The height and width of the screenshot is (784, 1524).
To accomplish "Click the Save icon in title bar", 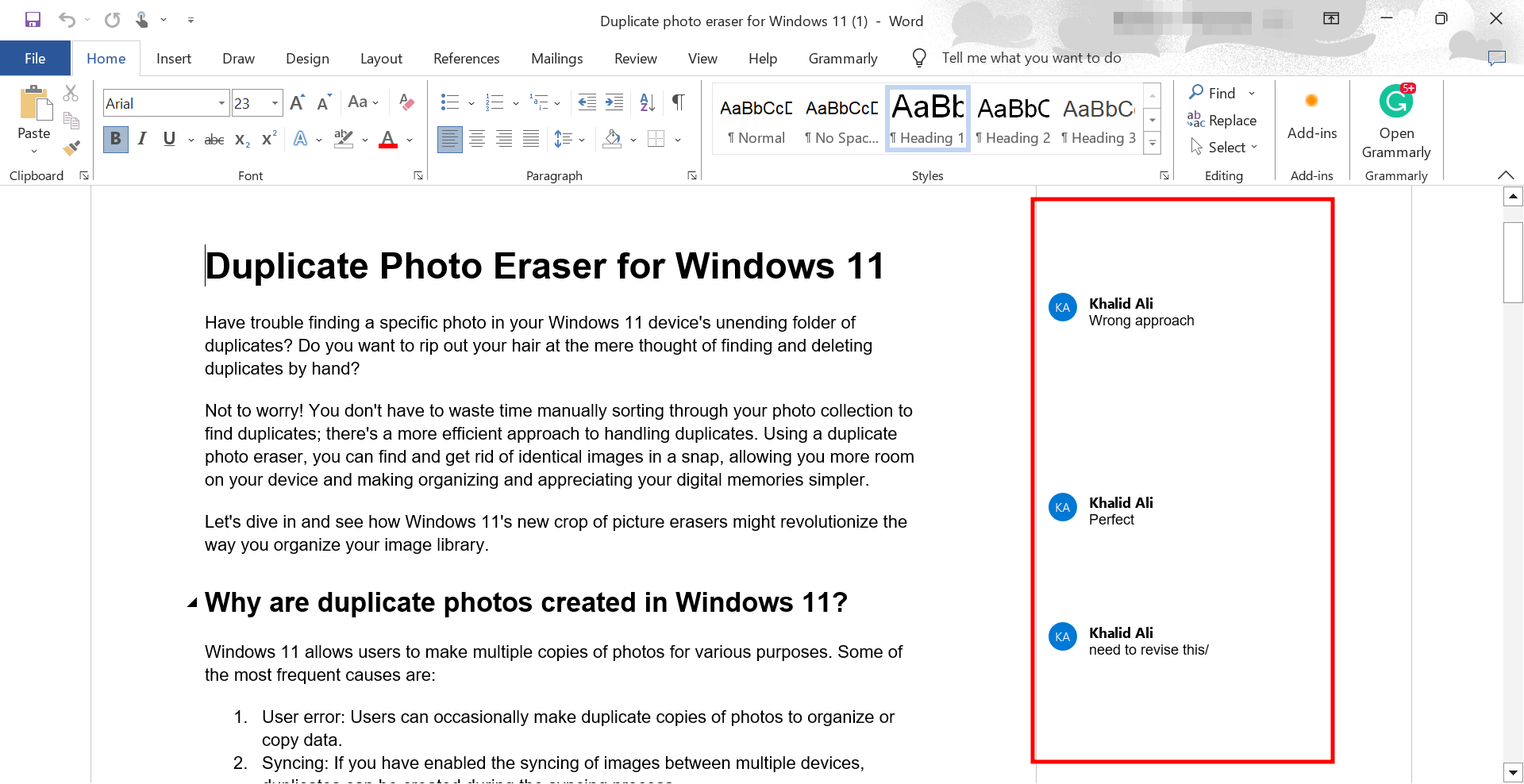I will (x=33, y=20).
